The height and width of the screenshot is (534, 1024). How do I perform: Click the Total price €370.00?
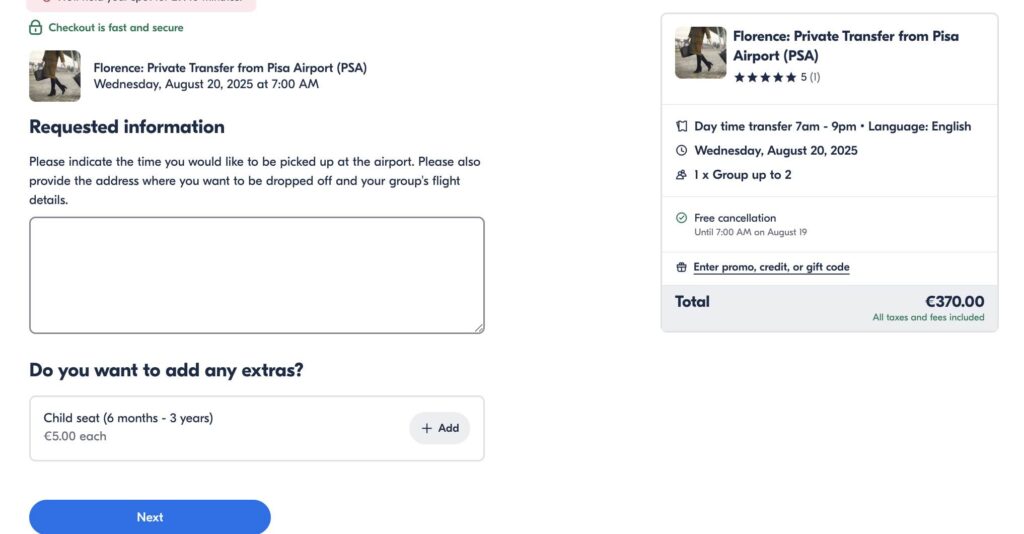click(954, 301)
